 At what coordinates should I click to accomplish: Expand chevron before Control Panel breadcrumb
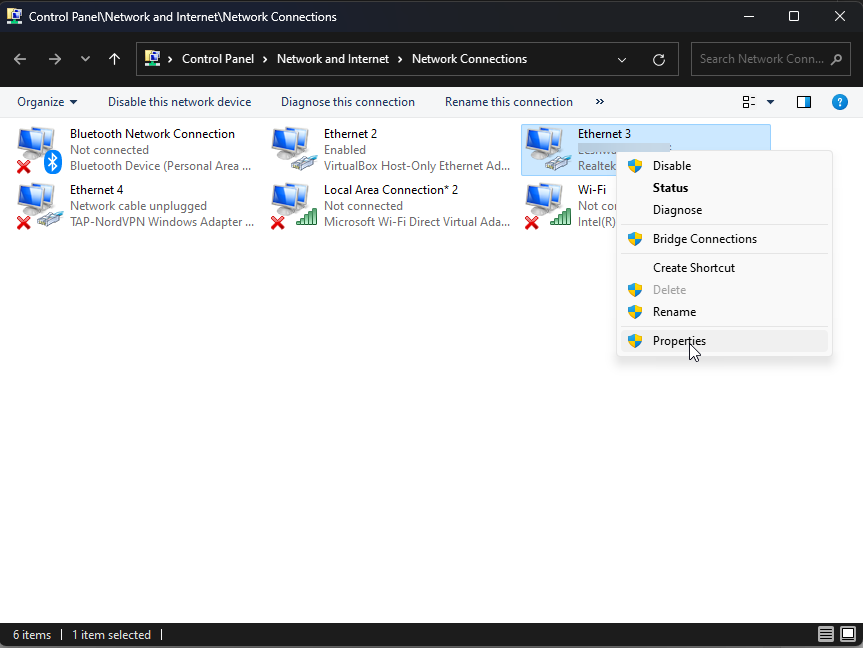(170, 59)
